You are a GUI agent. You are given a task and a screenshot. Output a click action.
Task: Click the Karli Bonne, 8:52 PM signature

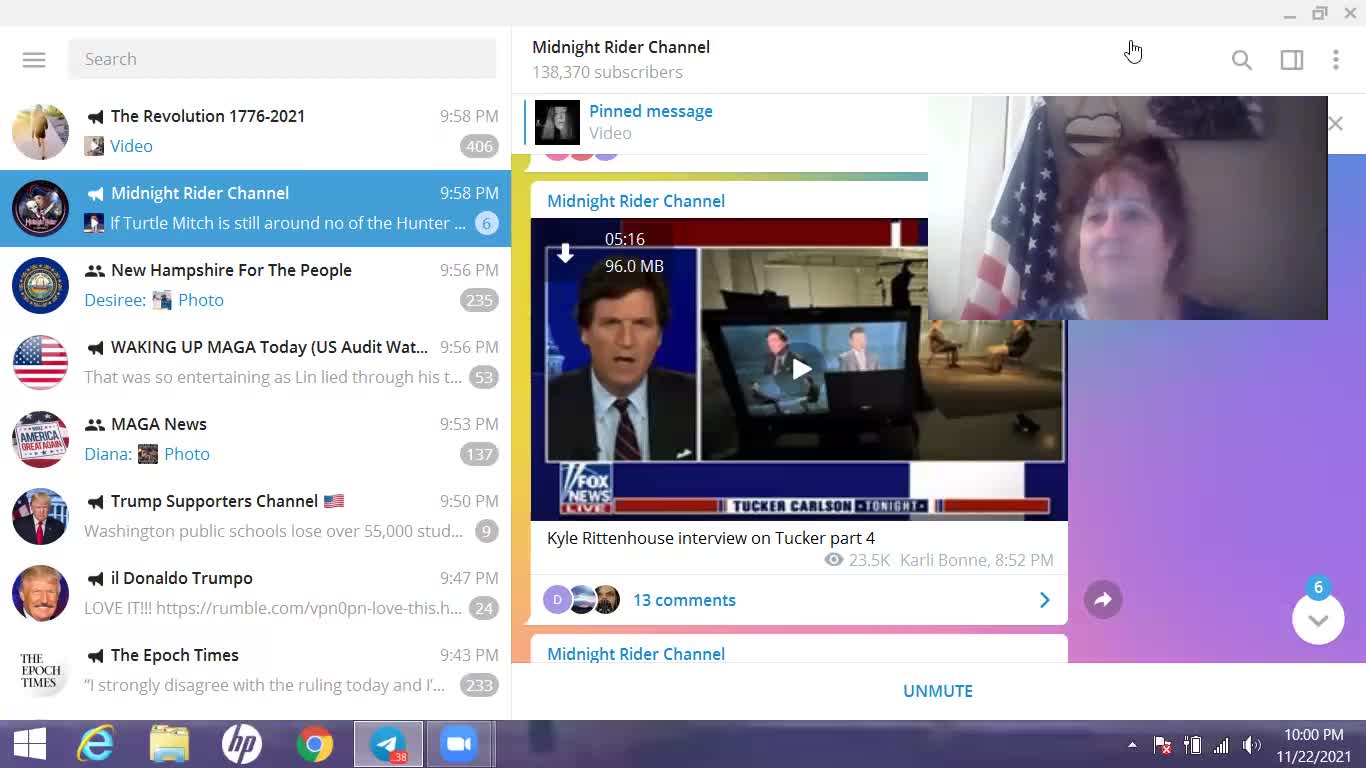coord(976,560)
